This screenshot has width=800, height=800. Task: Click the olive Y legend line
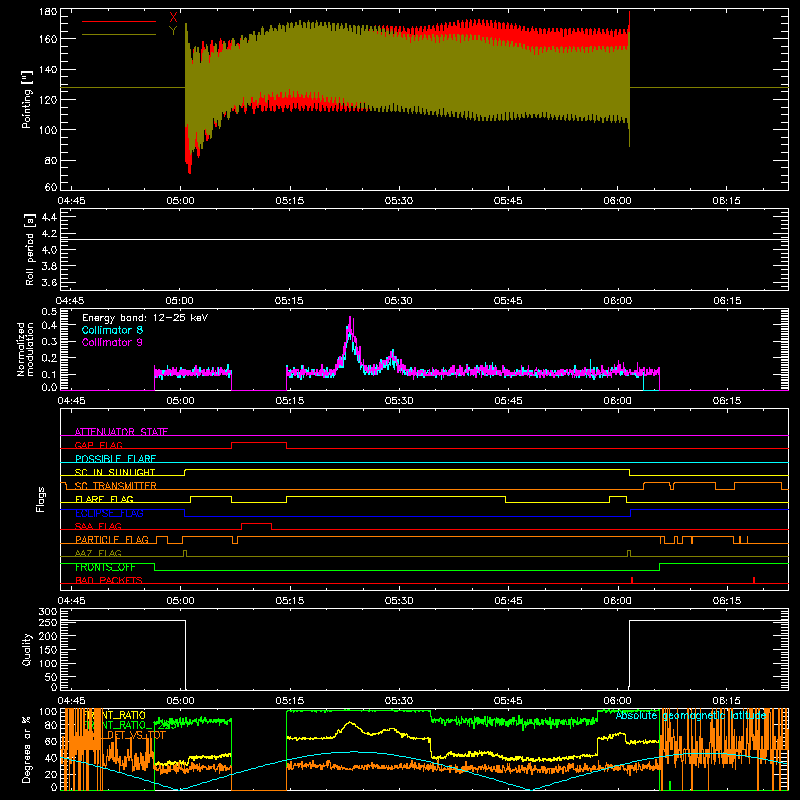pos(119,35)
